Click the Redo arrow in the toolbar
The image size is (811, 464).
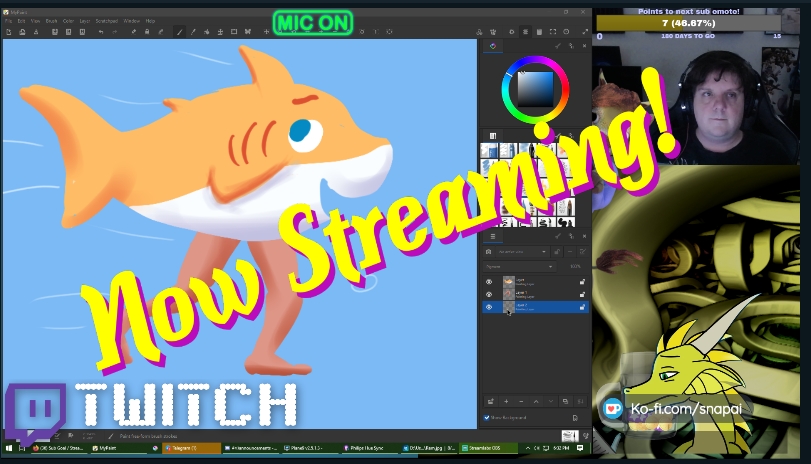coord(114,32)
